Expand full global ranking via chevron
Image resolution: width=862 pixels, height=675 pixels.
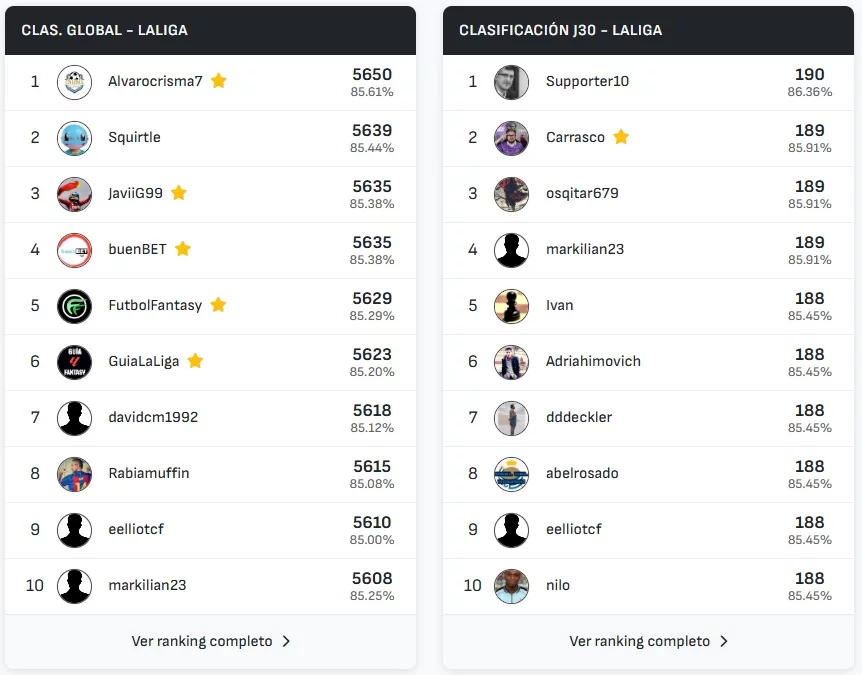pyautogui.click(x=287, y=642)
